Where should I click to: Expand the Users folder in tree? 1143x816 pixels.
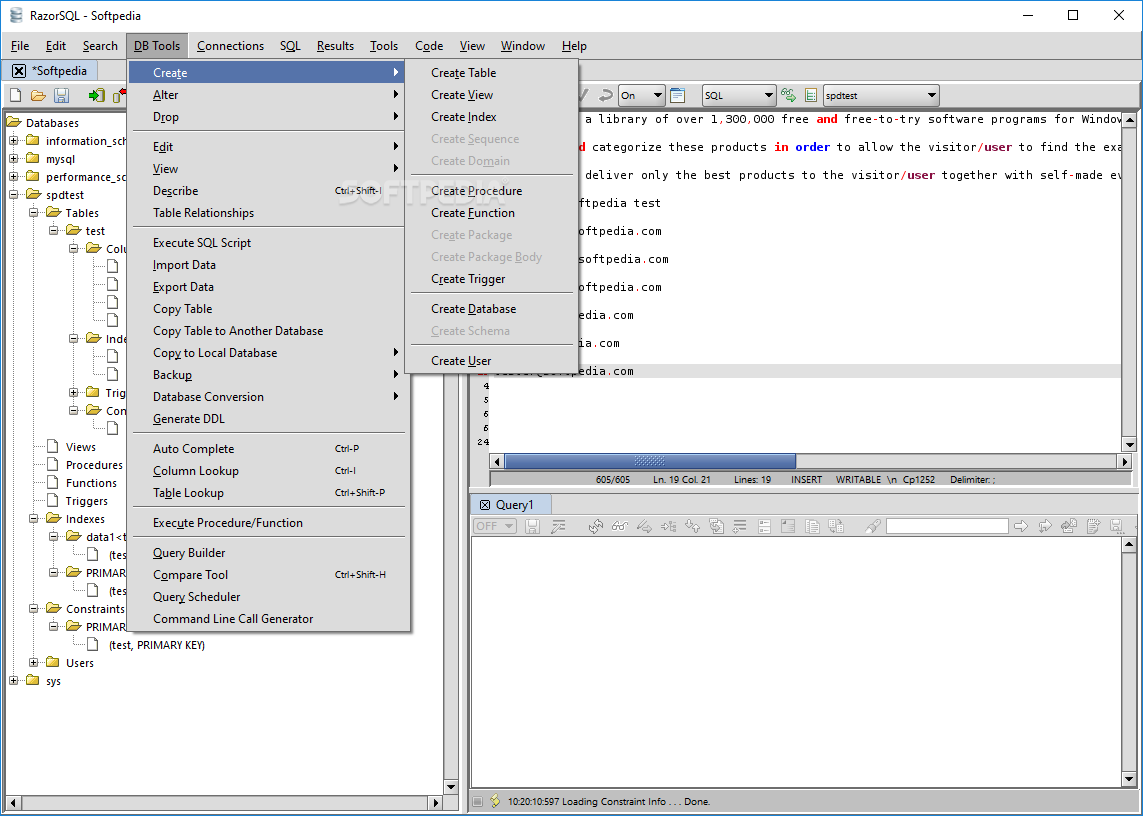pos(34,662)
